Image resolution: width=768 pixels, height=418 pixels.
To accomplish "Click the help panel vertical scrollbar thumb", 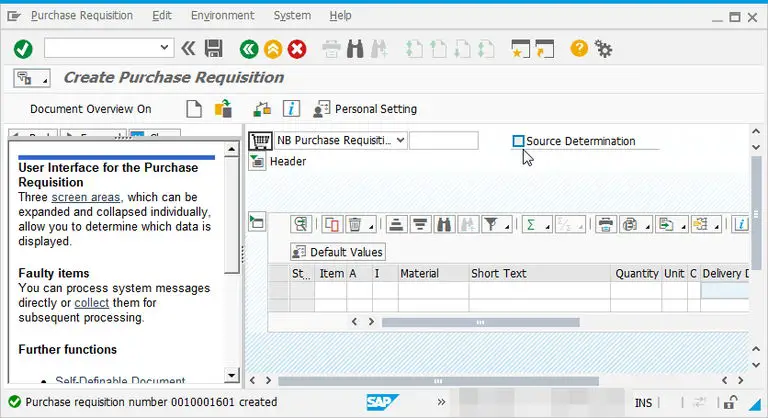I will (232, 215).
